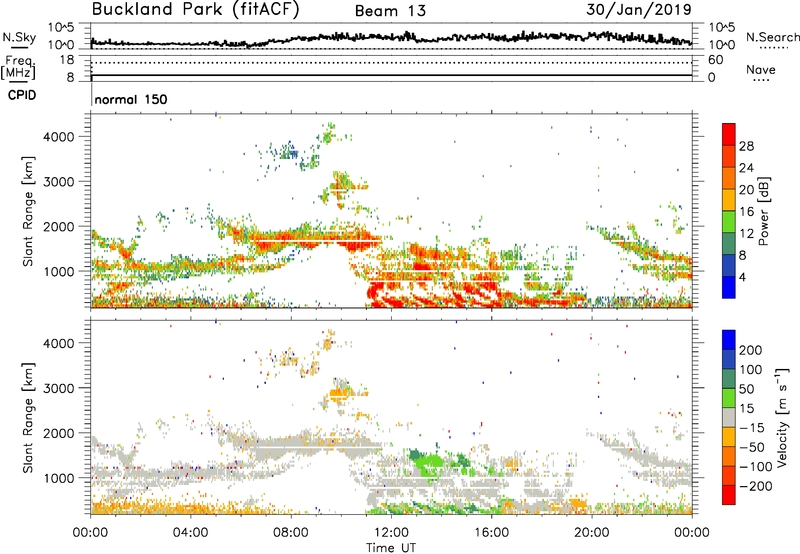The image size is (800, 554).
Task: Click the 'Freq. [MHz]' label
Action: pyautogui.click(x=18, y=68)
